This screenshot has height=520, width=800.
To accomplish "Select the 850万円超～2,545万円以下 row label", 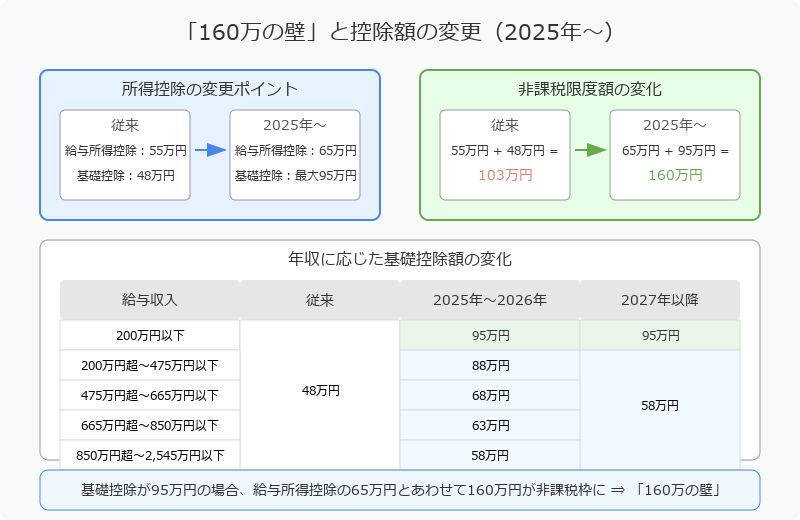I will coord(150,455).
